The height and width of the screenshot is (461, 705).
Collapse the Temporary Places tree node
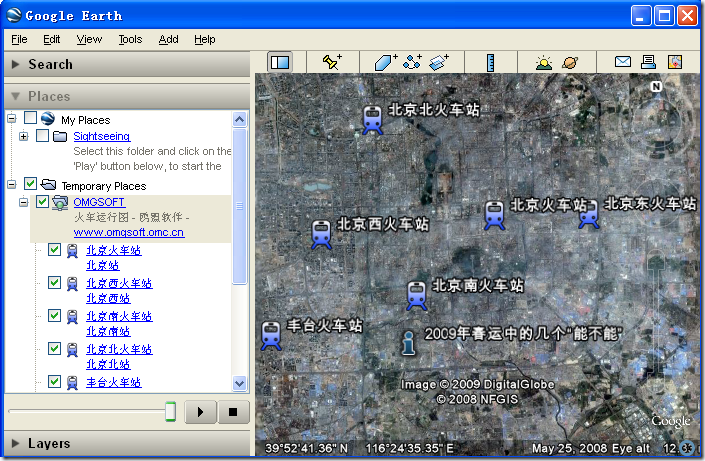[x=12, y=184]
